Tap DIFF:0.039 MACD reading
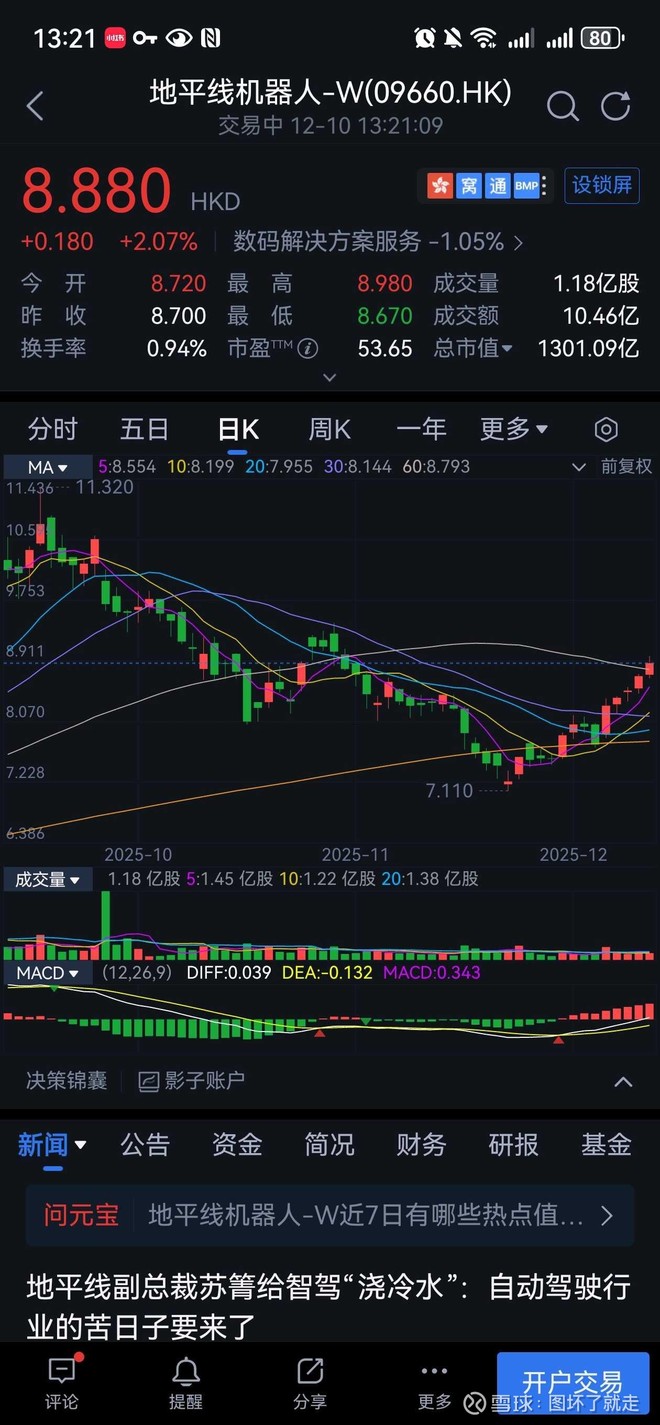 [x=229, y=972]
